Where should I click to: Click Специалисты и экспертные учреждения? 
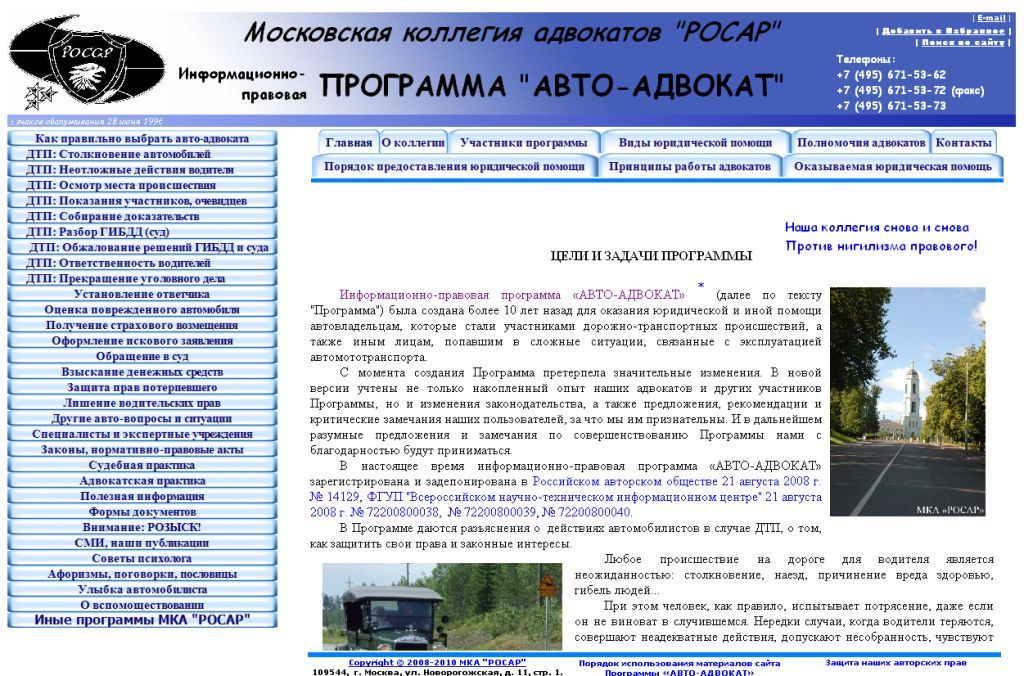pos(142,434)
